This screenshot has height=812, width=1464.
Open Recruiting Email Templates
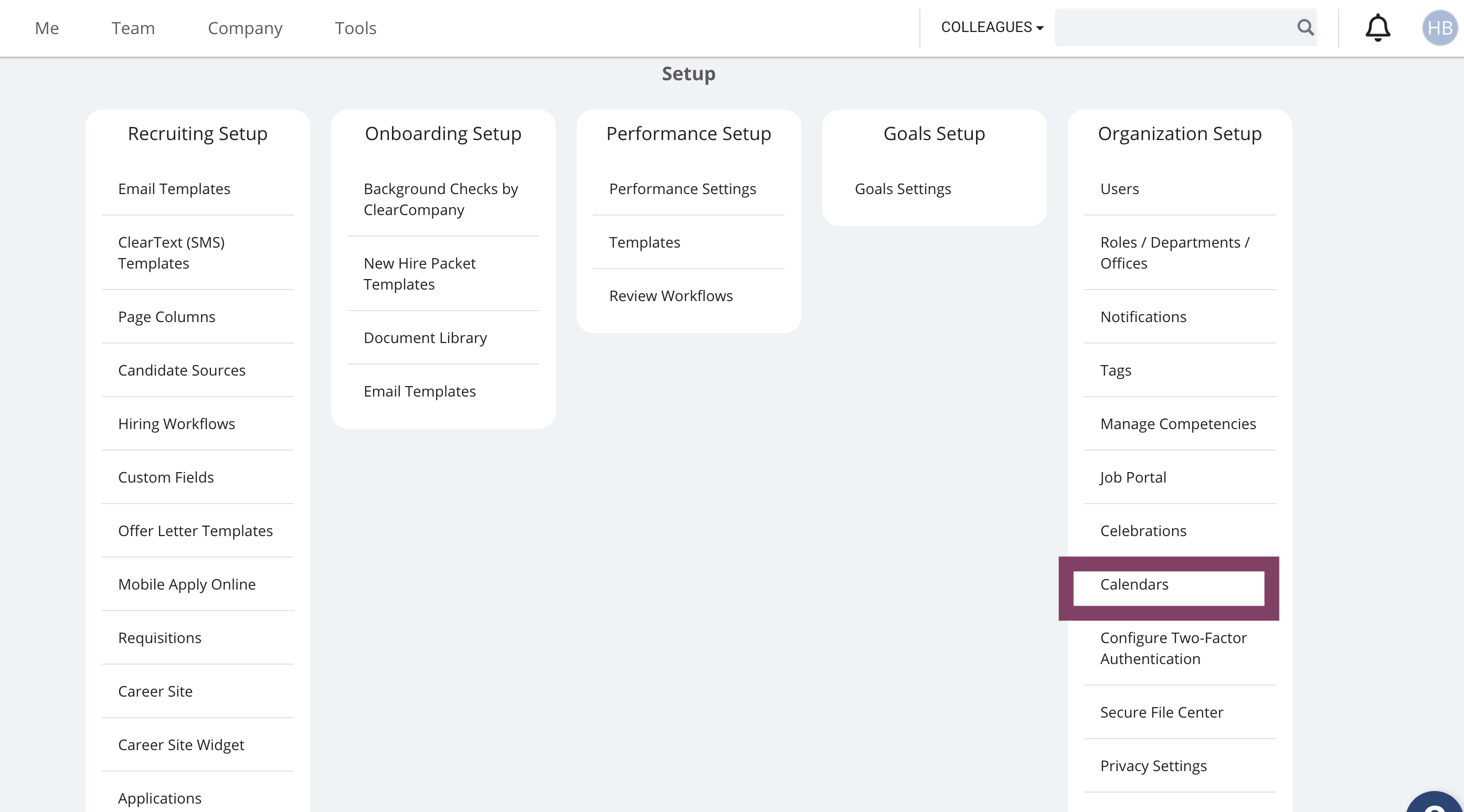(174, 189)
